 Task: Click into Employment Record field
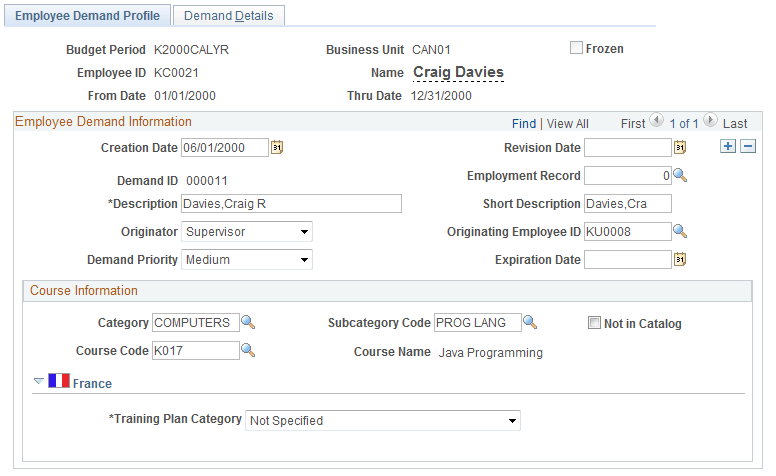click(x=628, y=176)
